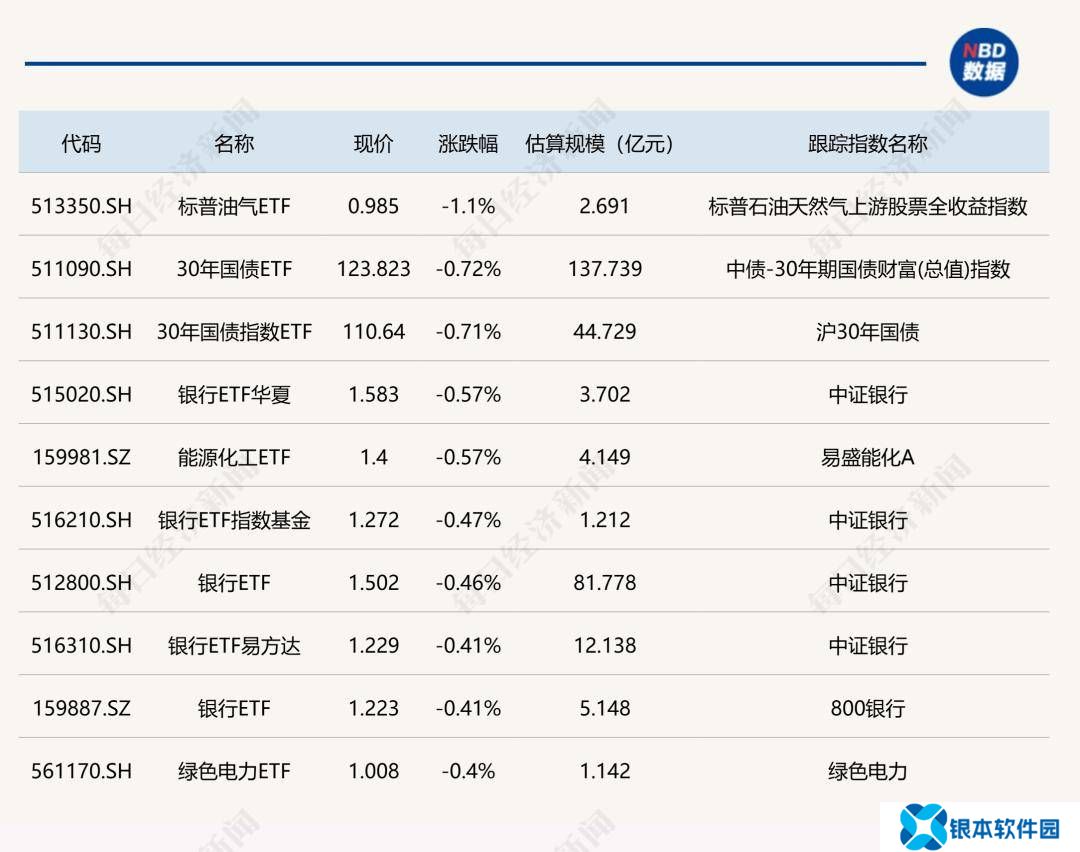Click the 估算规模（亿元） column header

pos(599,143)
